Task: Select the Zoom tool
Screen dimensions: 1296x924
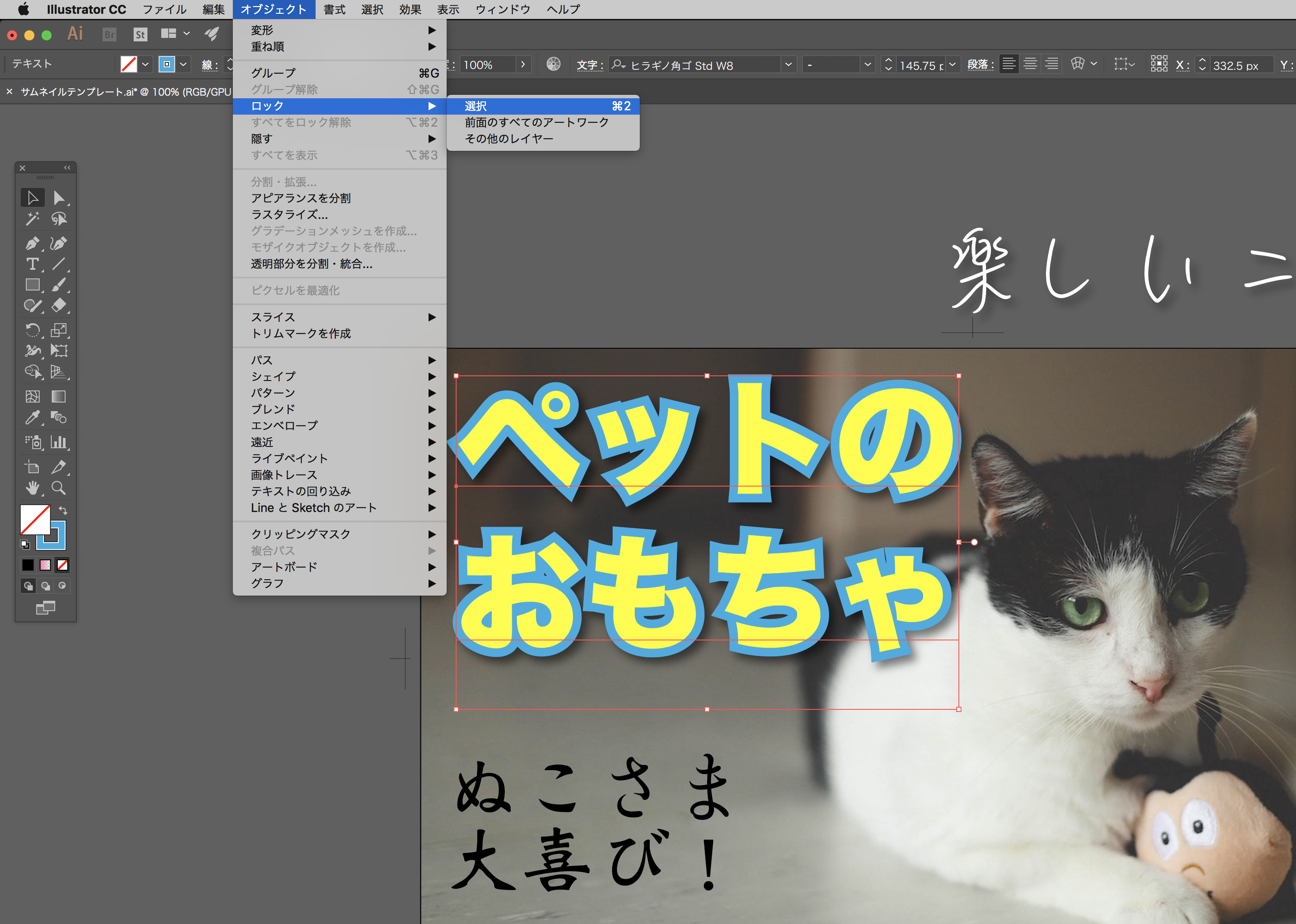Action: [59, 487]
